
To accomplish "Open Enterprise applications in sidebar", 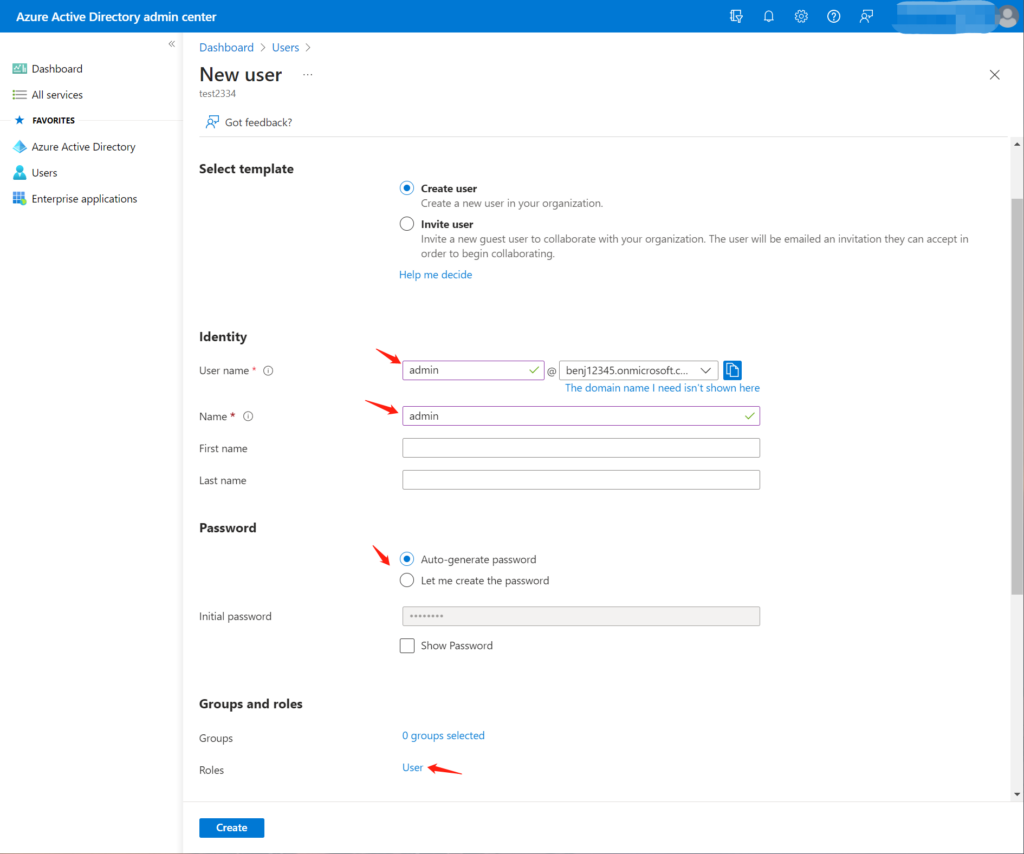I will point(84,198).
